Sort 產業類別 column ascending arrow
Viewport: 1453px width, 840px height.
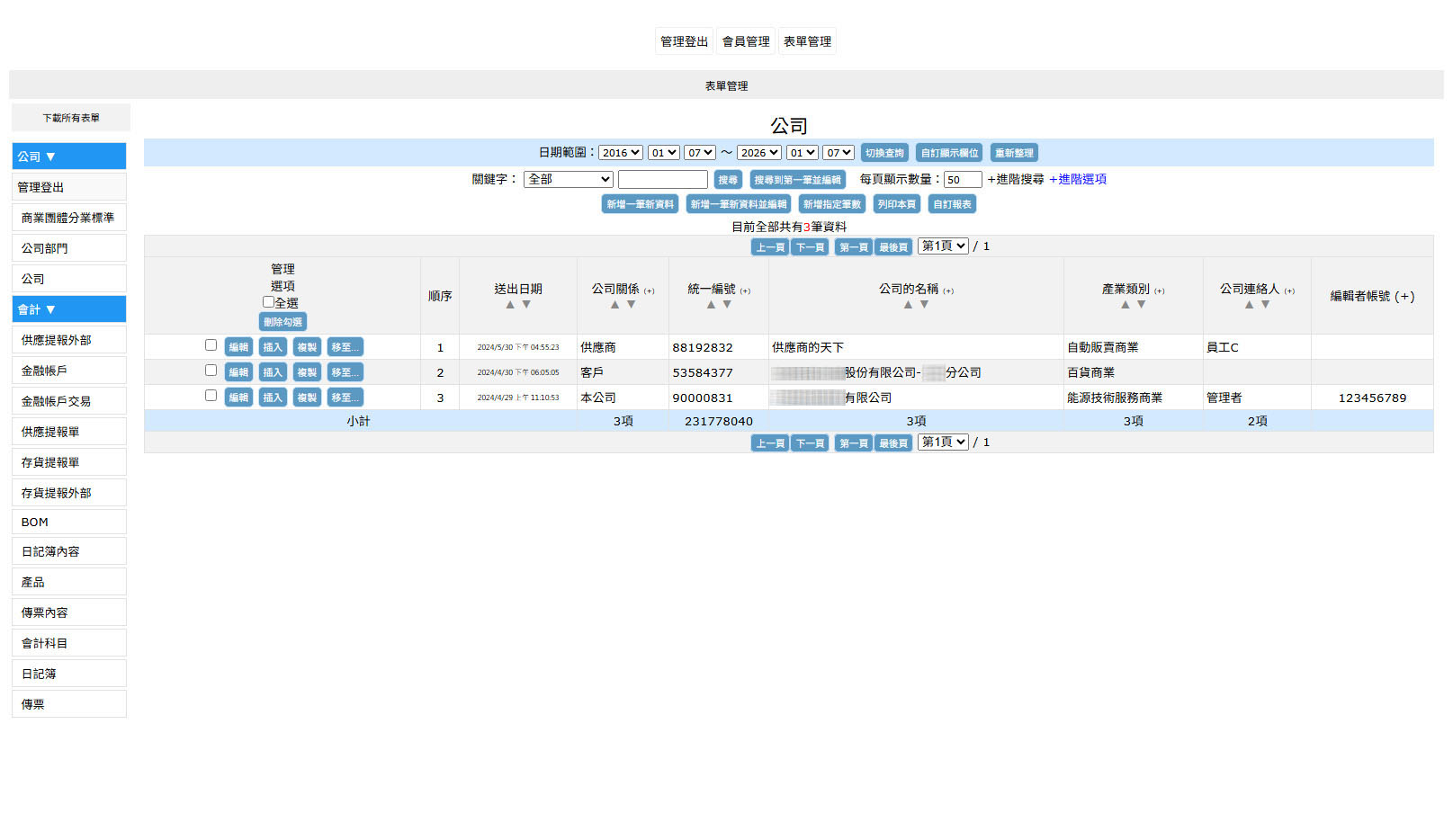point(1125,305)
